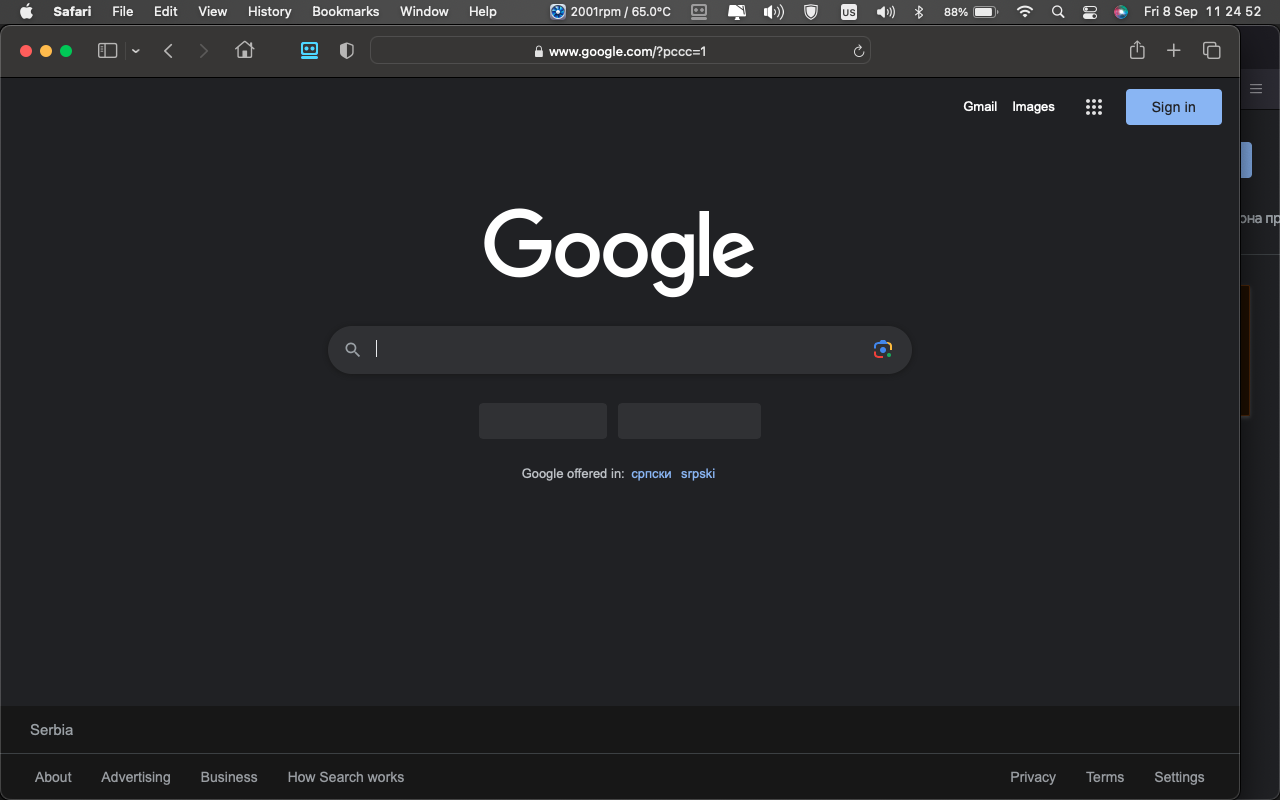The image size is (1280, 800).
Task: Open the History menu
Action: [x=270, y=12]
